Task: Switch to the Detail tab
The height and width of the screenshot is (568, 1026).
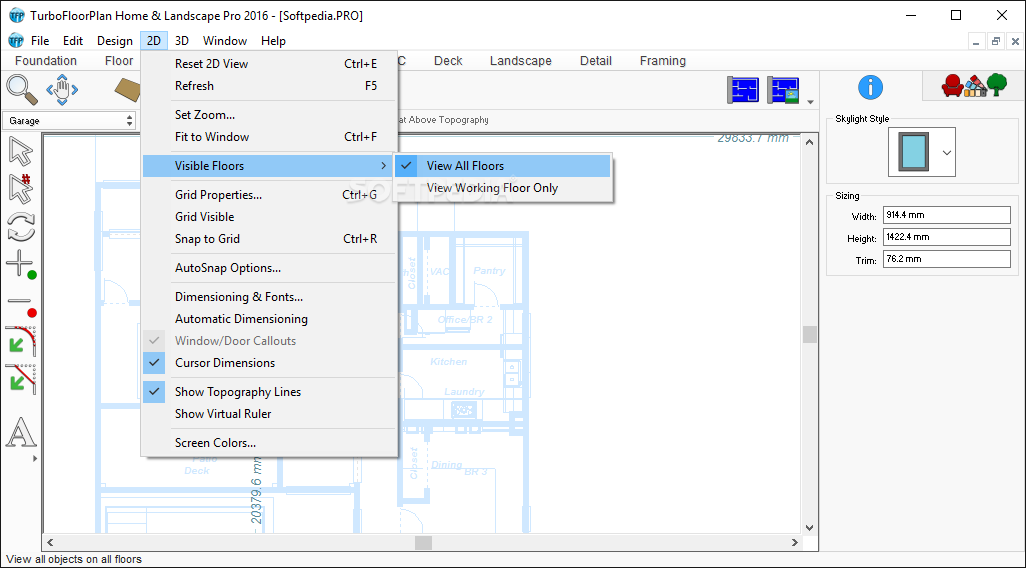Action: coord(595,61)
